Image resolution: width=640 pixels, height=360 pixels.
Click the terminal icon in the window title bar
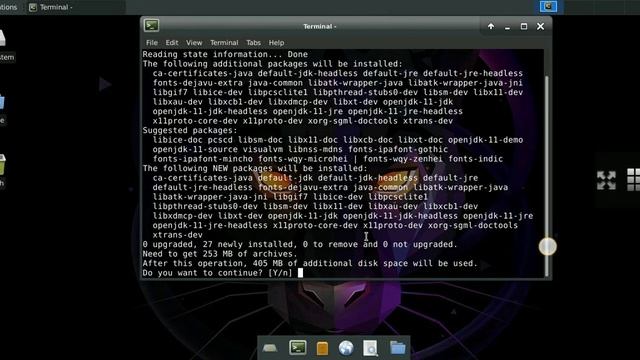[151, 26]
